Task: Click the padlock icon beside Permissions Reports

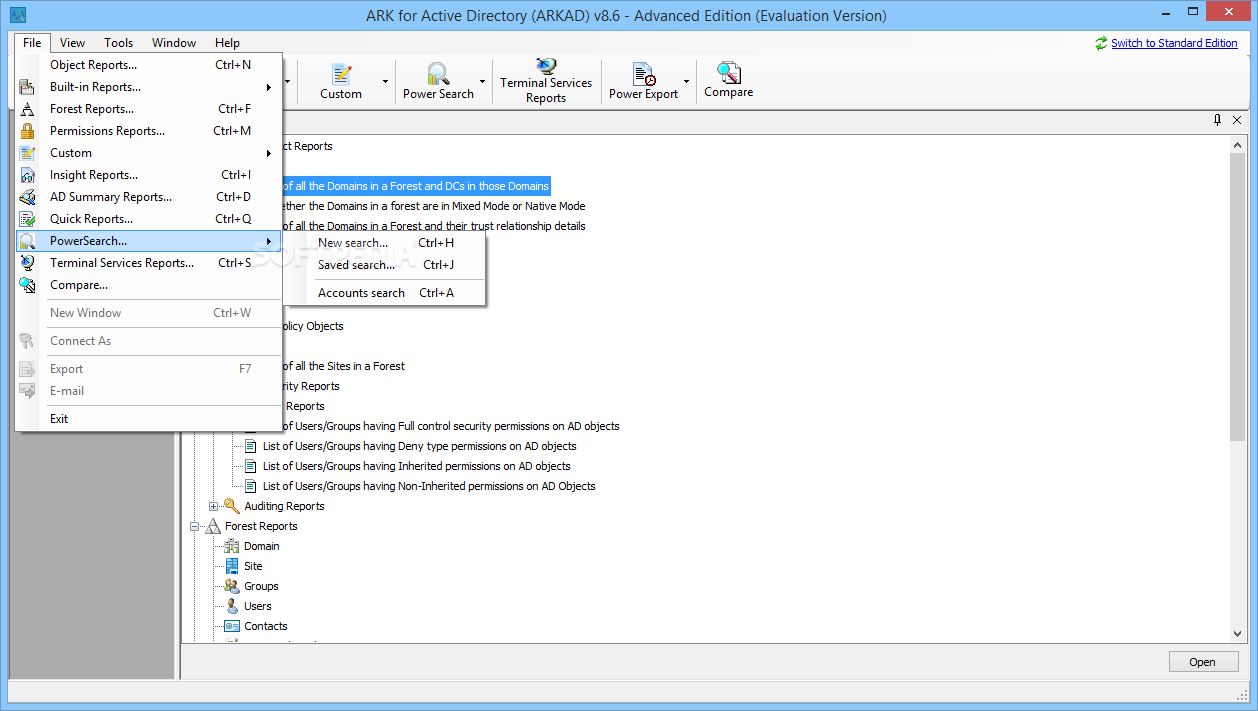Action: point(27,131)
